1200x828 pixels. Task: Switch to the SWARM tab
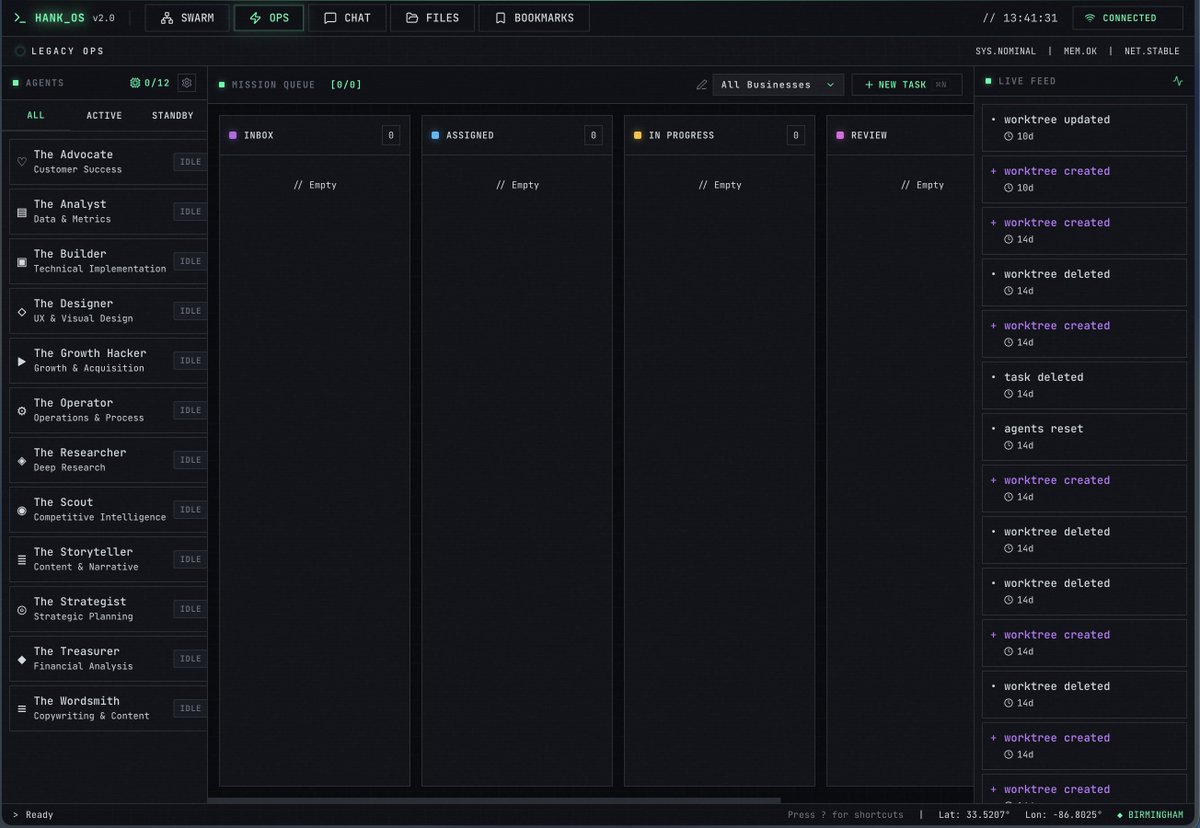187,18
